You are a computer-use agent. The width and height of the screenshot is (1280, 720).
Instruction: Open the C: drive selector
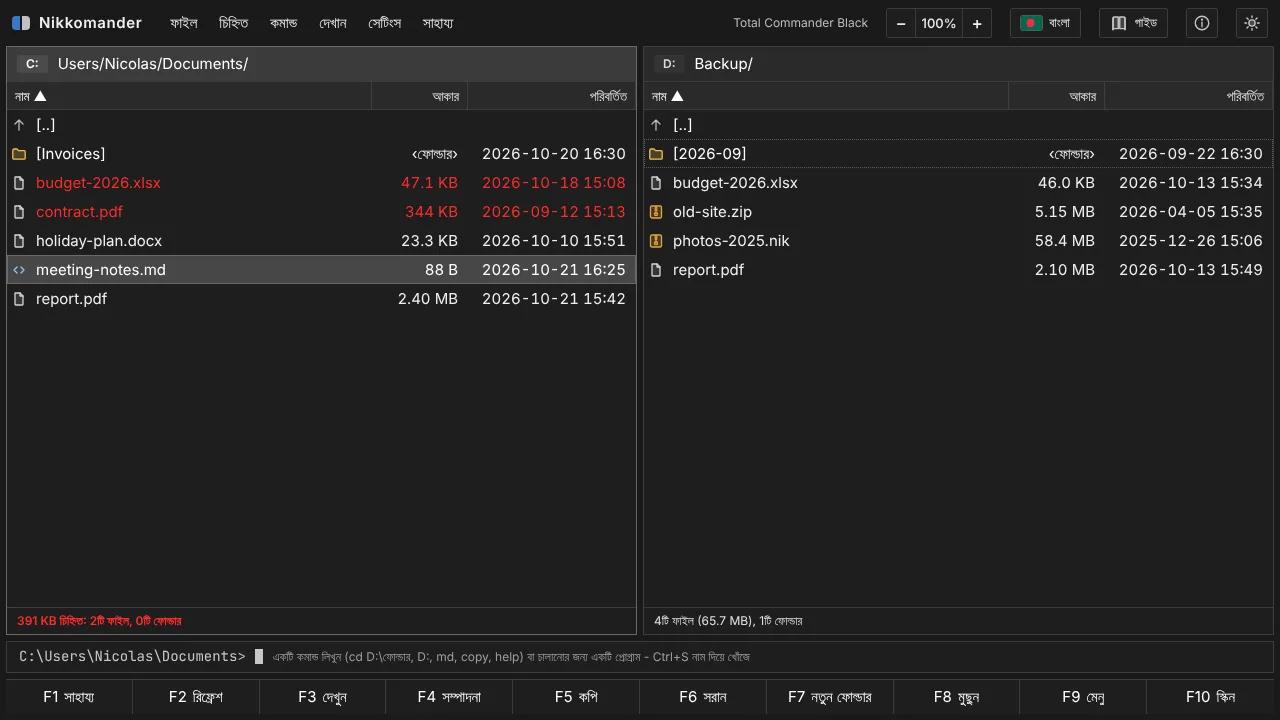(x=32, y=64)
